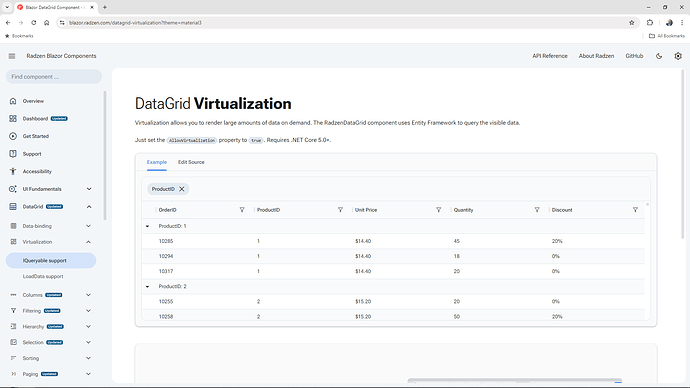Click the DataGrid grid icon
The width and height of the screenshot is (690, 388).
[x=13, y=206]
